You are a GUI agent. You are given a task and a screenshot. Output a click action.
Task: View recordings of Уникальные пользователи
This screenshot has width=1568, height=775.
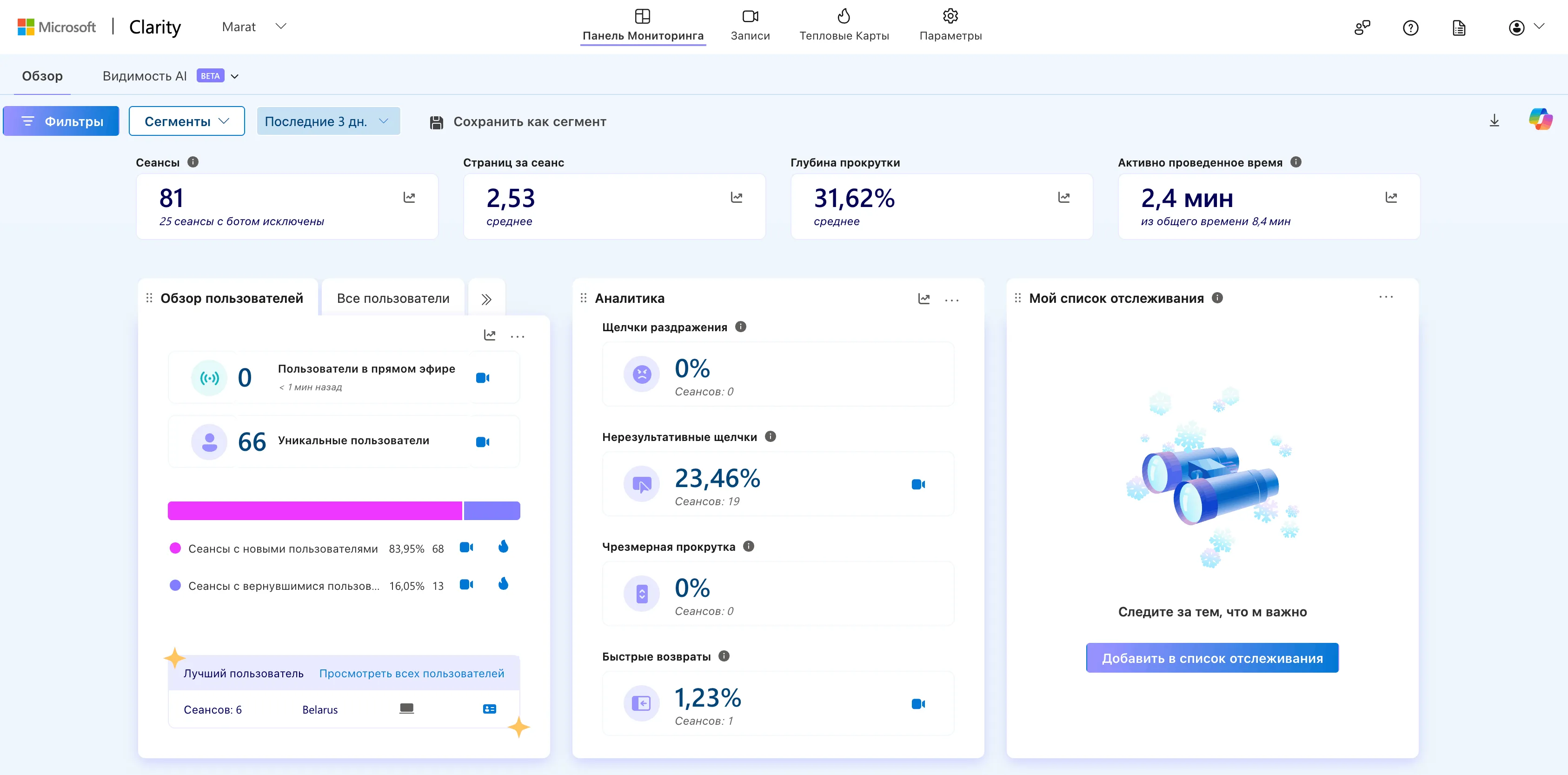(x=483, y=442)
